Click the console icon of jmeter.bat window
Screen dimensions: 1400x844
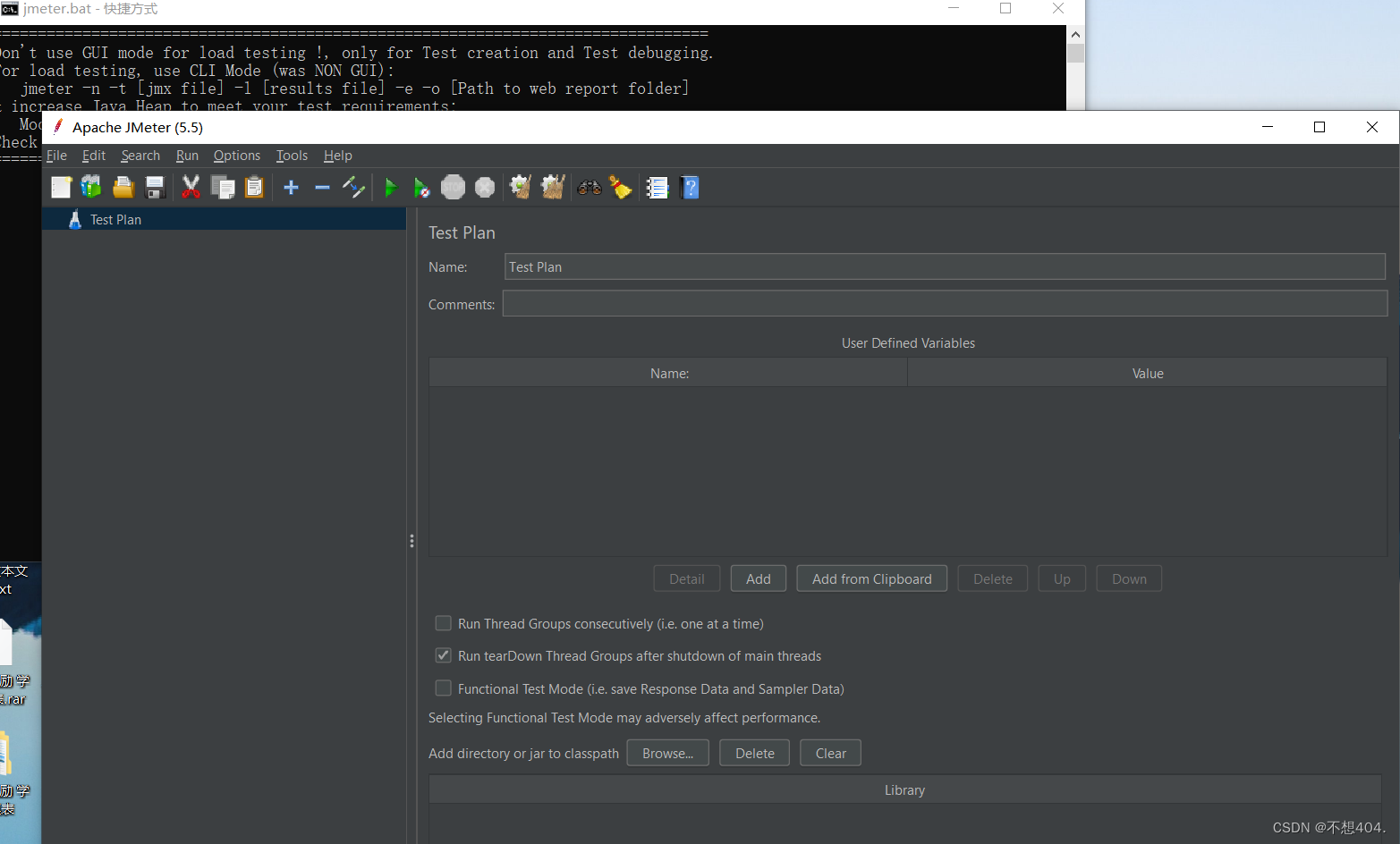point(9,9)
